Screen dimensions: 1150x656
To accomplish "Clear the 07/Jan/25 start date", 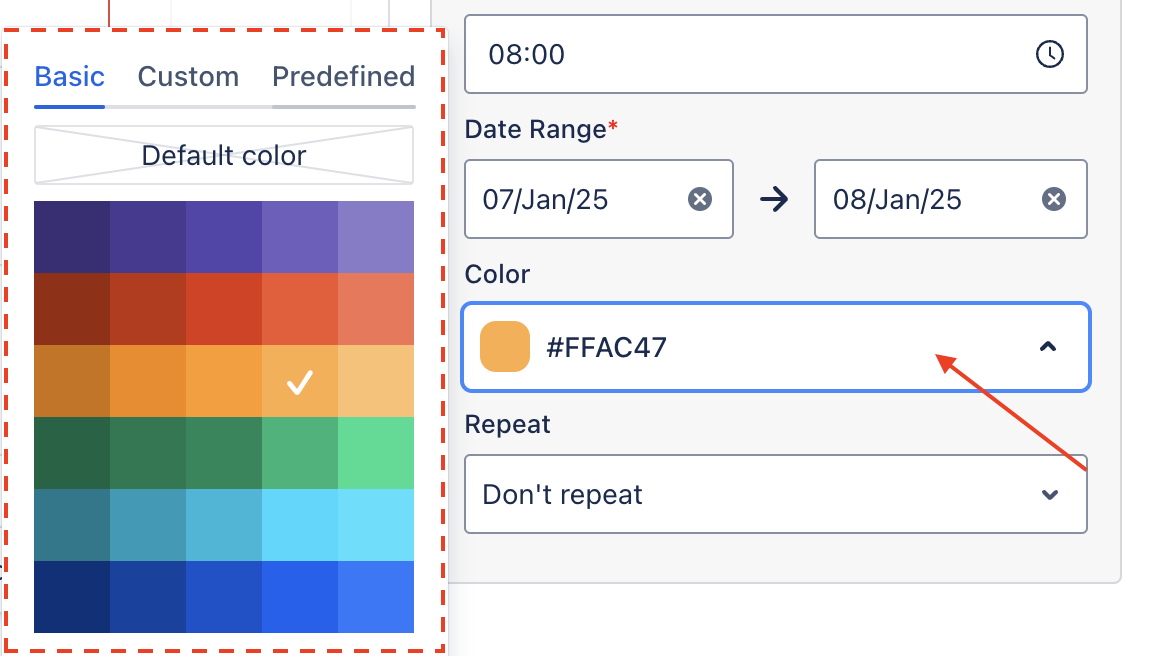I will tap(700, 199).
